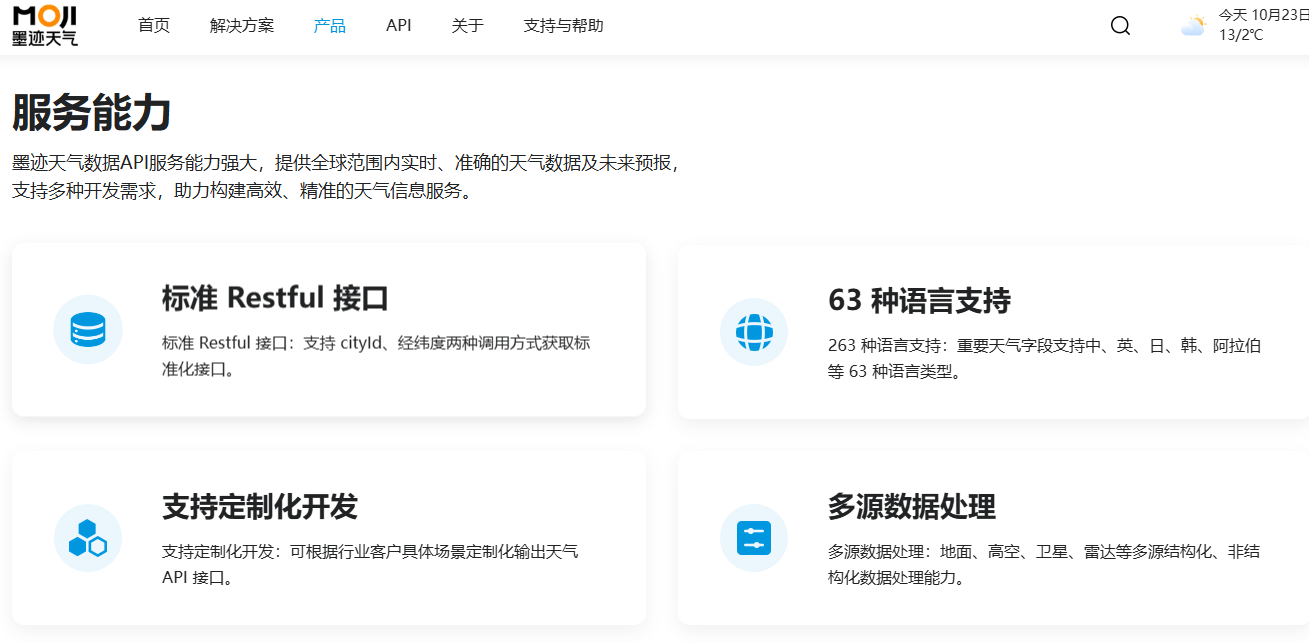
Task: Select the 多源数据处理 card title
Action: pos(911,507)
